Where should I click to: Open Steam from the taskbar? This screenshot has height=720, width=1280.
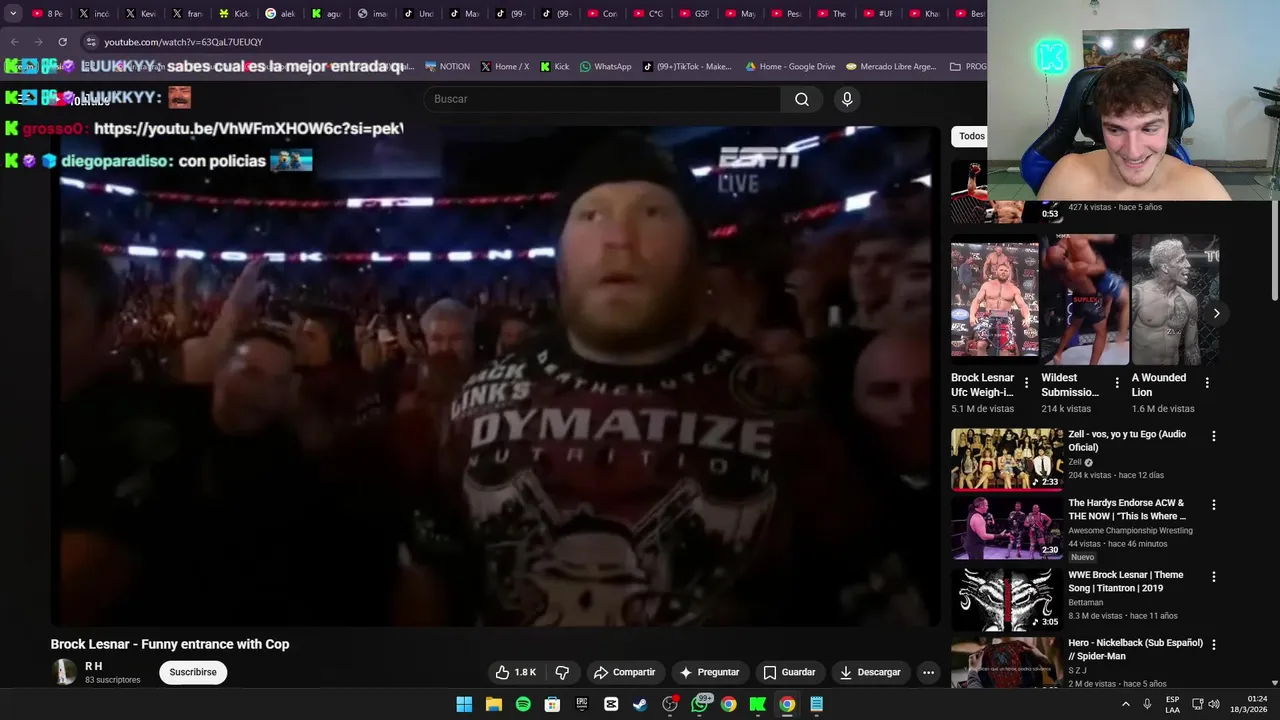pos(640,704)
